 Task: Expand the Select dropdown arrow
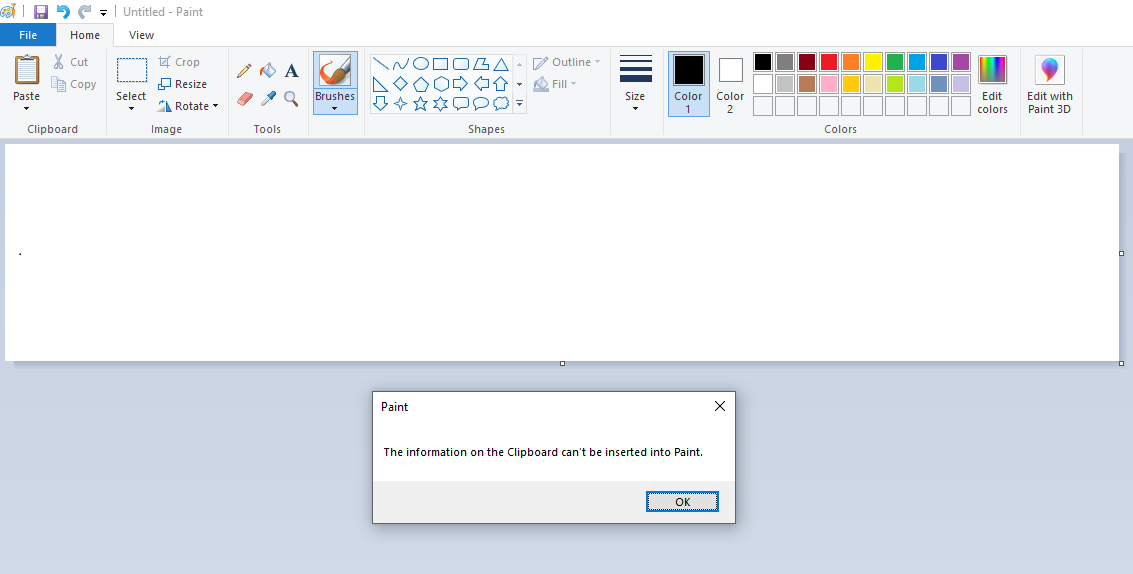point(132,109)
